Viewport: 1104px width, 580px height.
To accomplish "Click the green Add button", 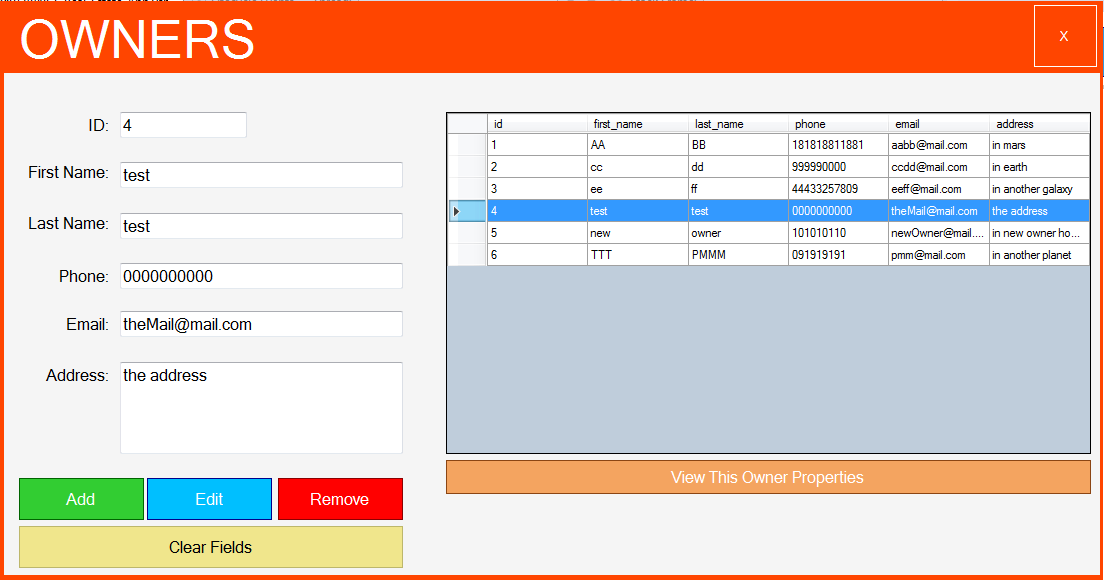I will pyautogui.click(x=81, y=499).
